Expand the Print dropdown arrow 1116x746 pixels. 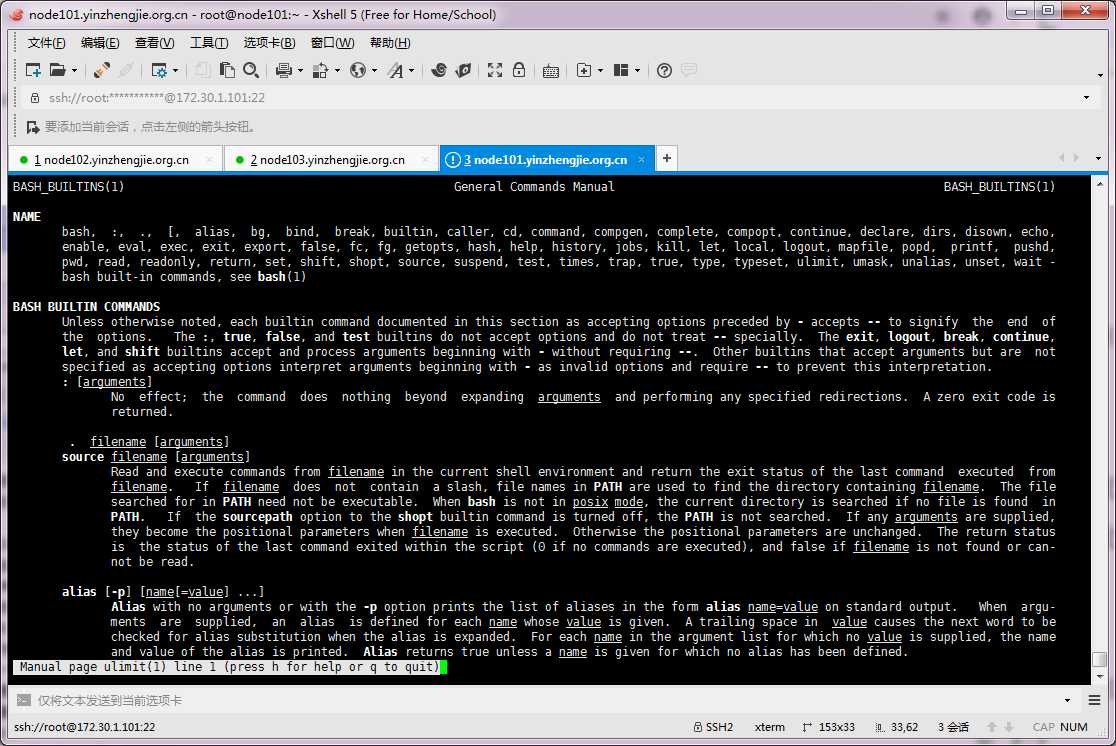pyautogui.click(x=300, y=70)
